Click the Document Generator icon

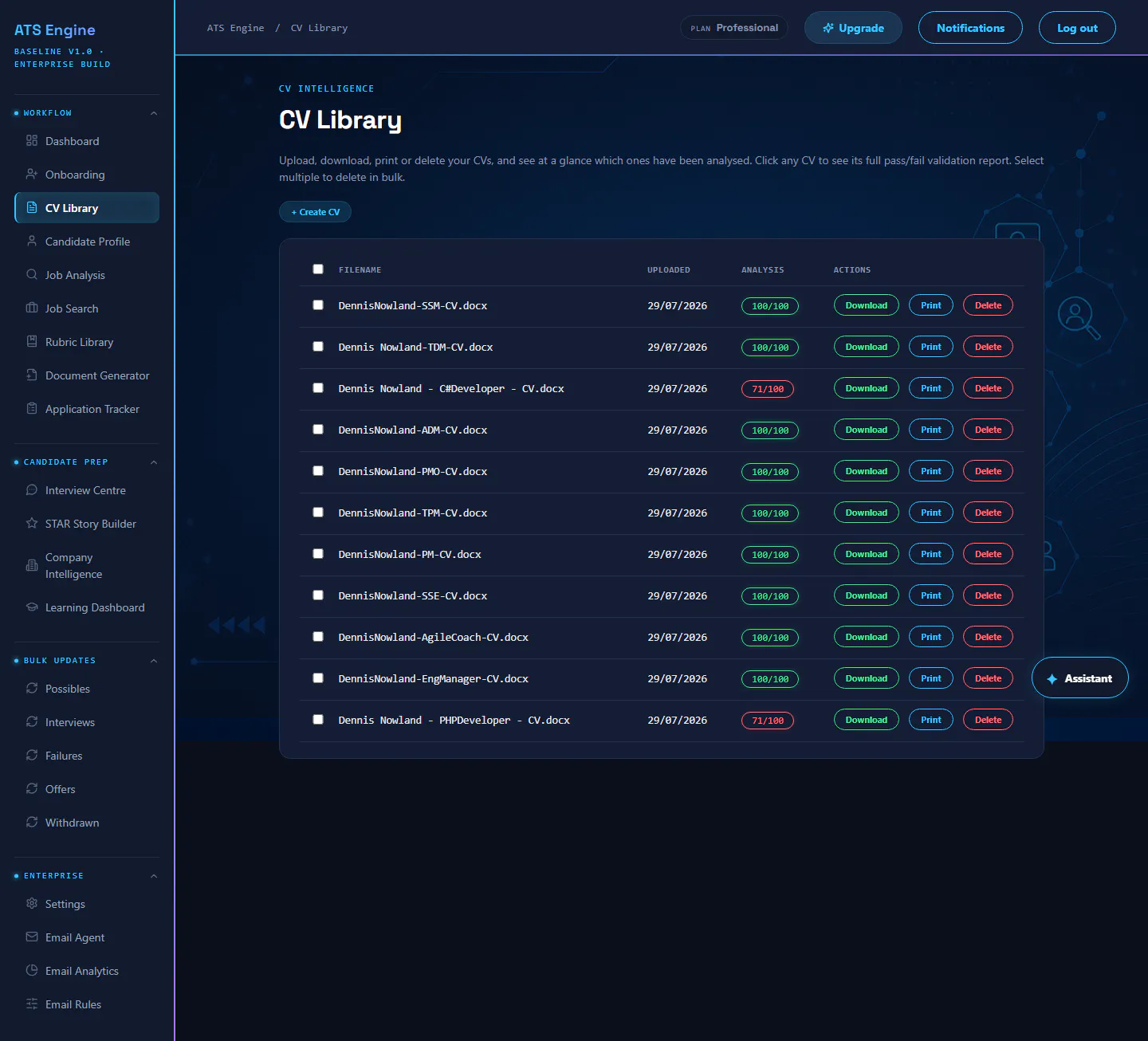point(32,375)
